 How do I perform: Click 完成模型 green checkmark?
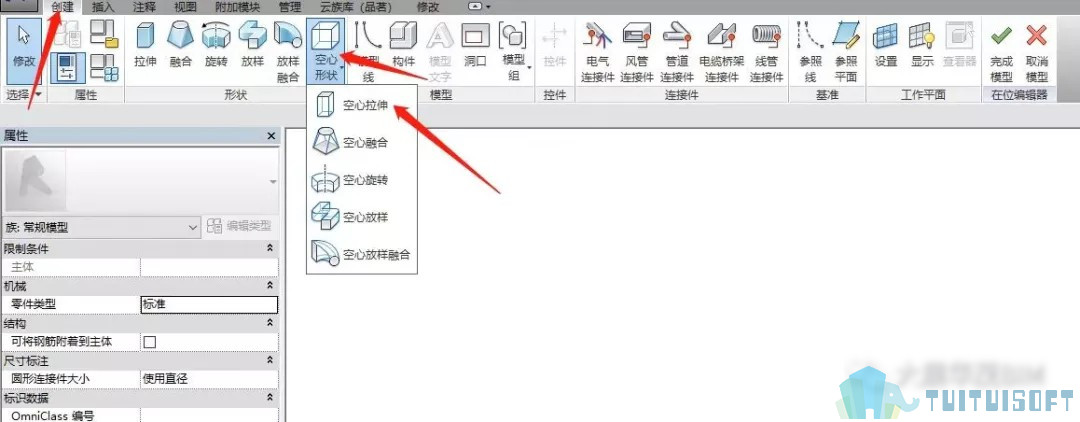point(1001,51)
